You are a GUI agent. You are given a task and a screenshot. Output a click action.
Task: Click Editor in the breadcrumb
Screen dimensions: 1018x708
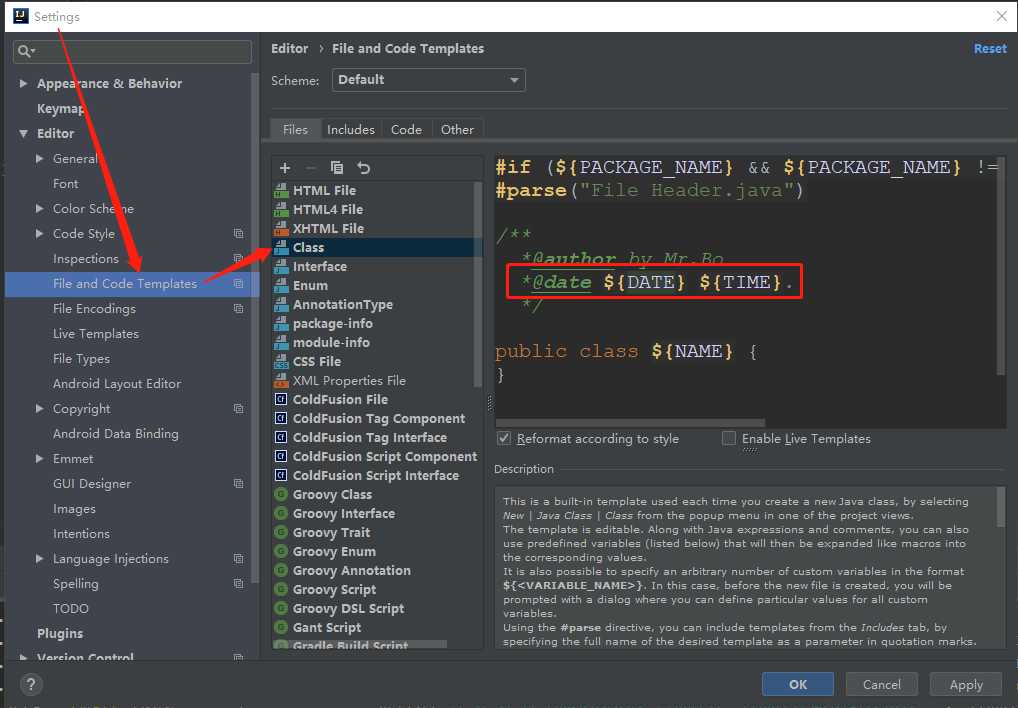(x=290, y=49)
